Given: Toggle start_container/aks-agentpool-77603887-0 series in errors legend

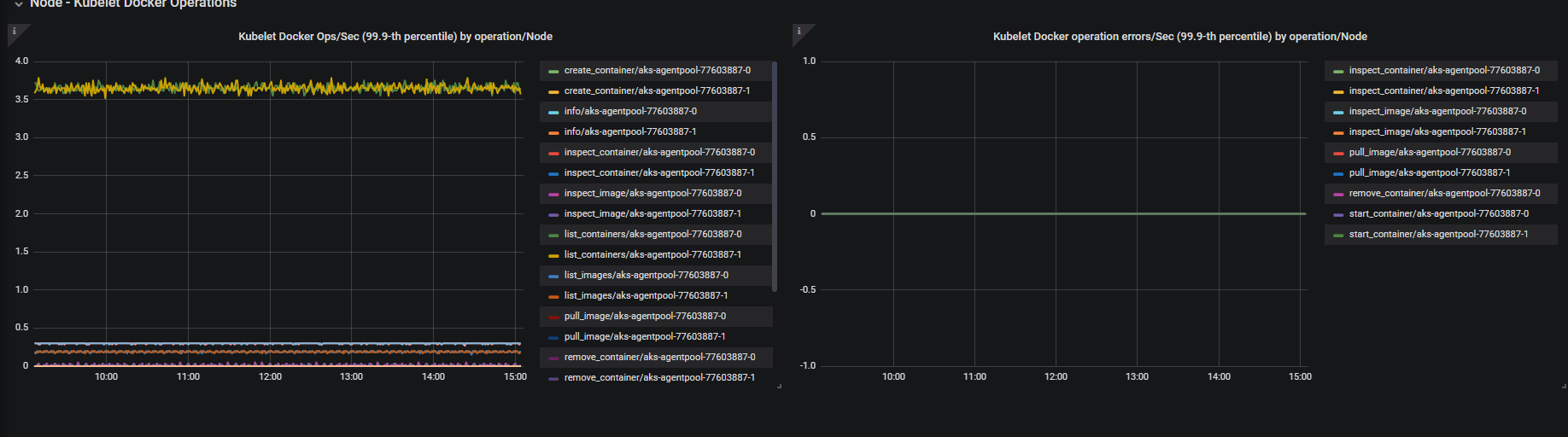Looking at the screenshot, I should point(1438,213).
